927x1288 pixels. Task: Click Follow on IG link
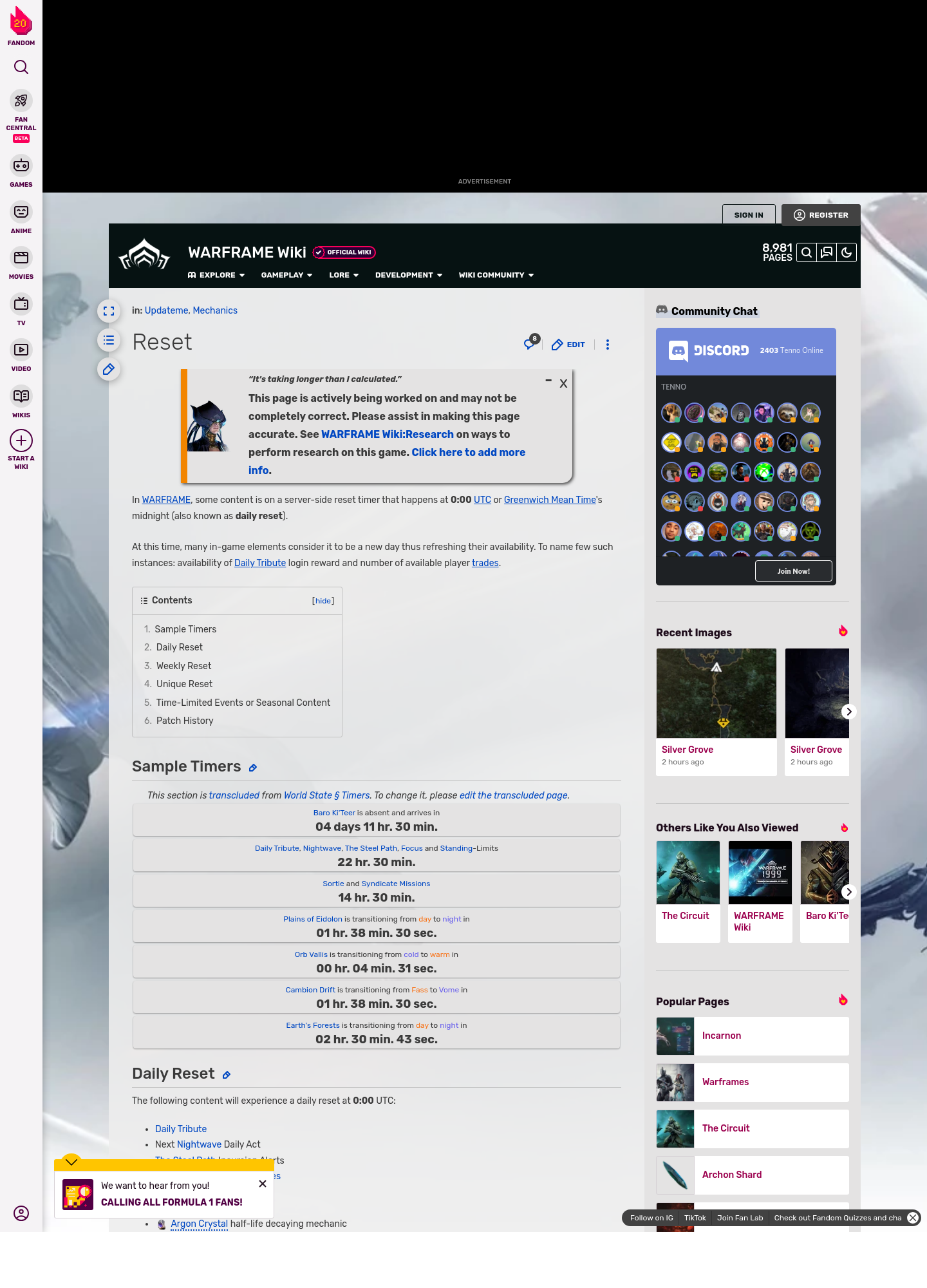coord(651,1218)
